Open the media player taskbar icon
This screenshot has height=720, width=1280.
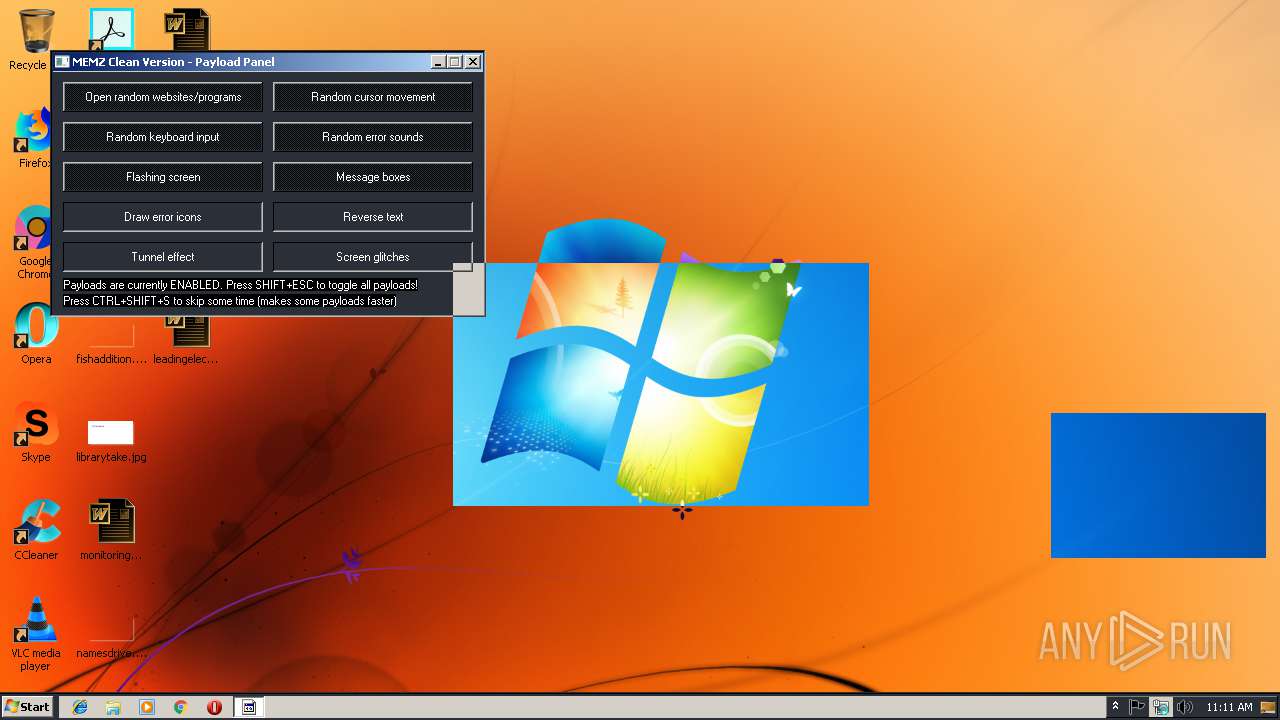147,707
